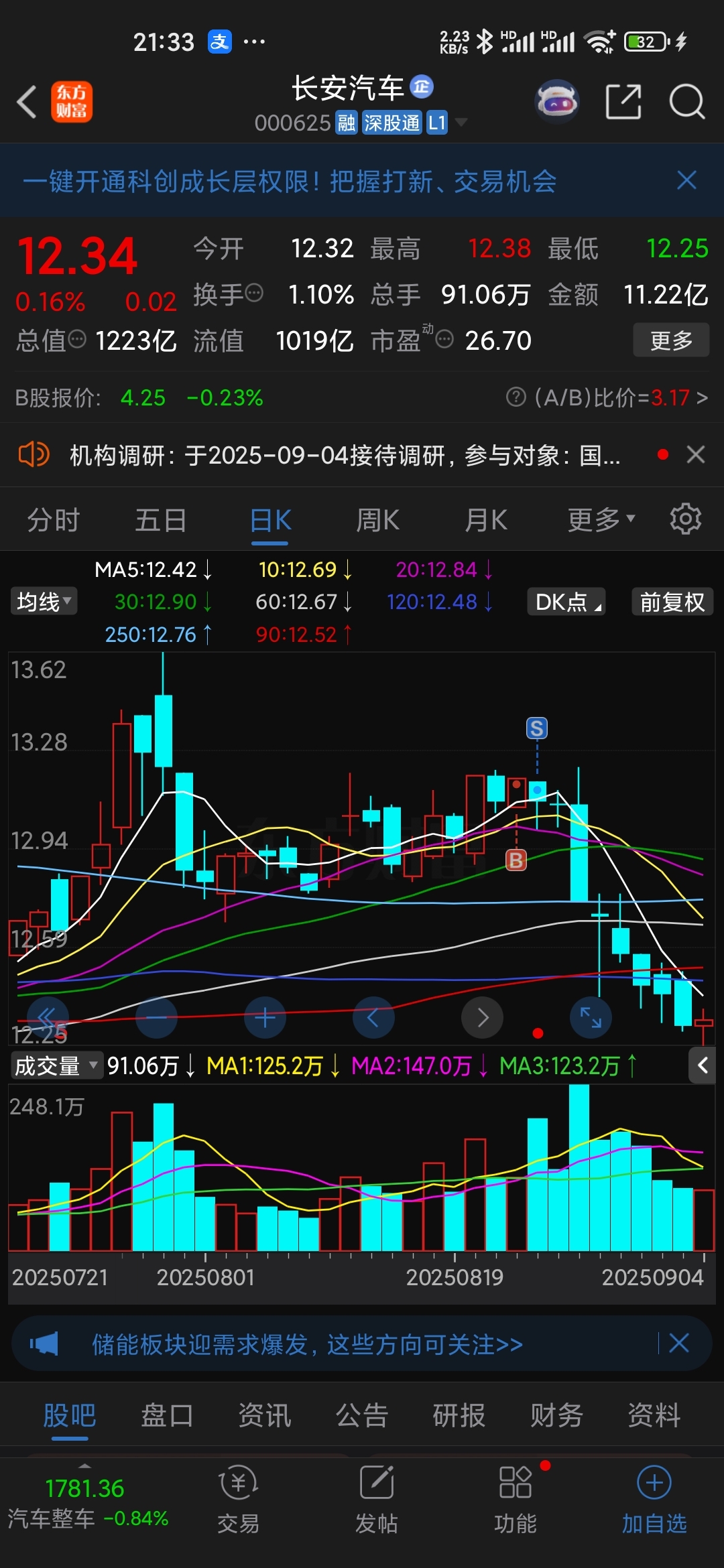This screenshot has width=724, height=1568.
Task: Expand the 更多 chart period dropdown
Action: point(601,520)
